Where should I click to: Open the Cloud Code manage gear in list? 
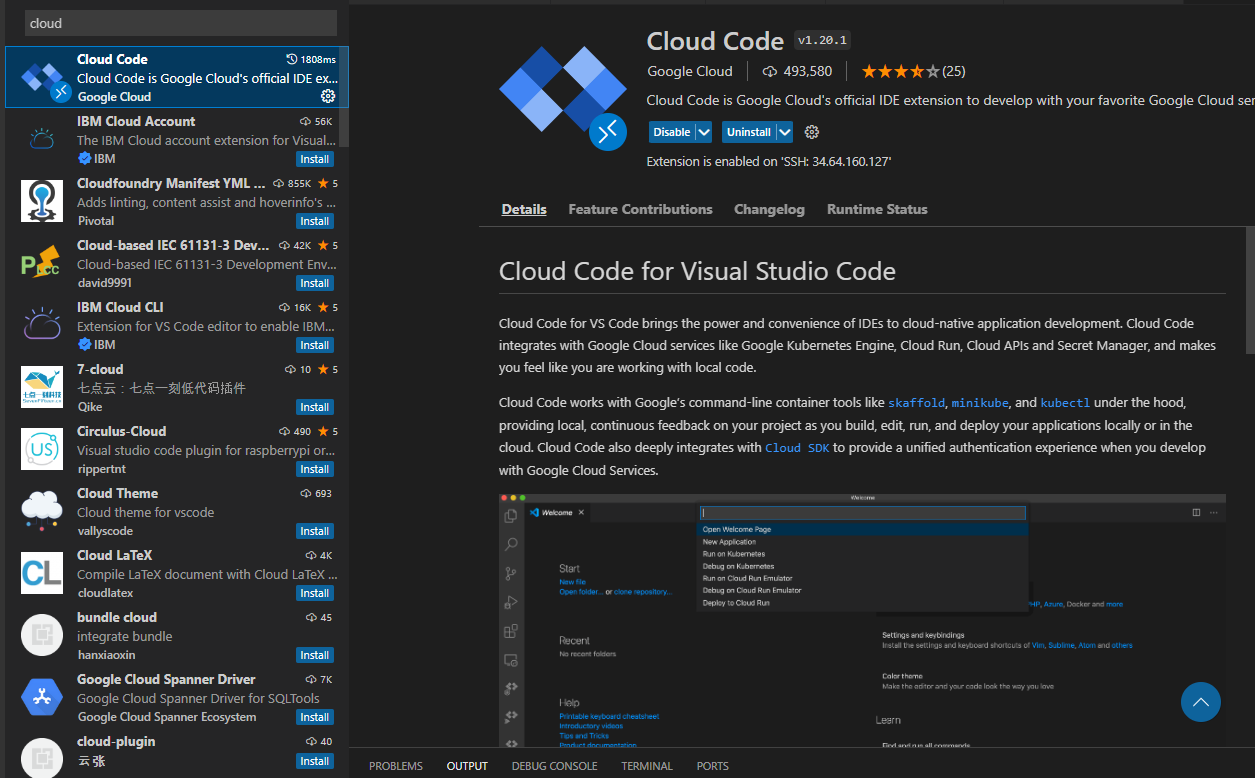point(327,96)
